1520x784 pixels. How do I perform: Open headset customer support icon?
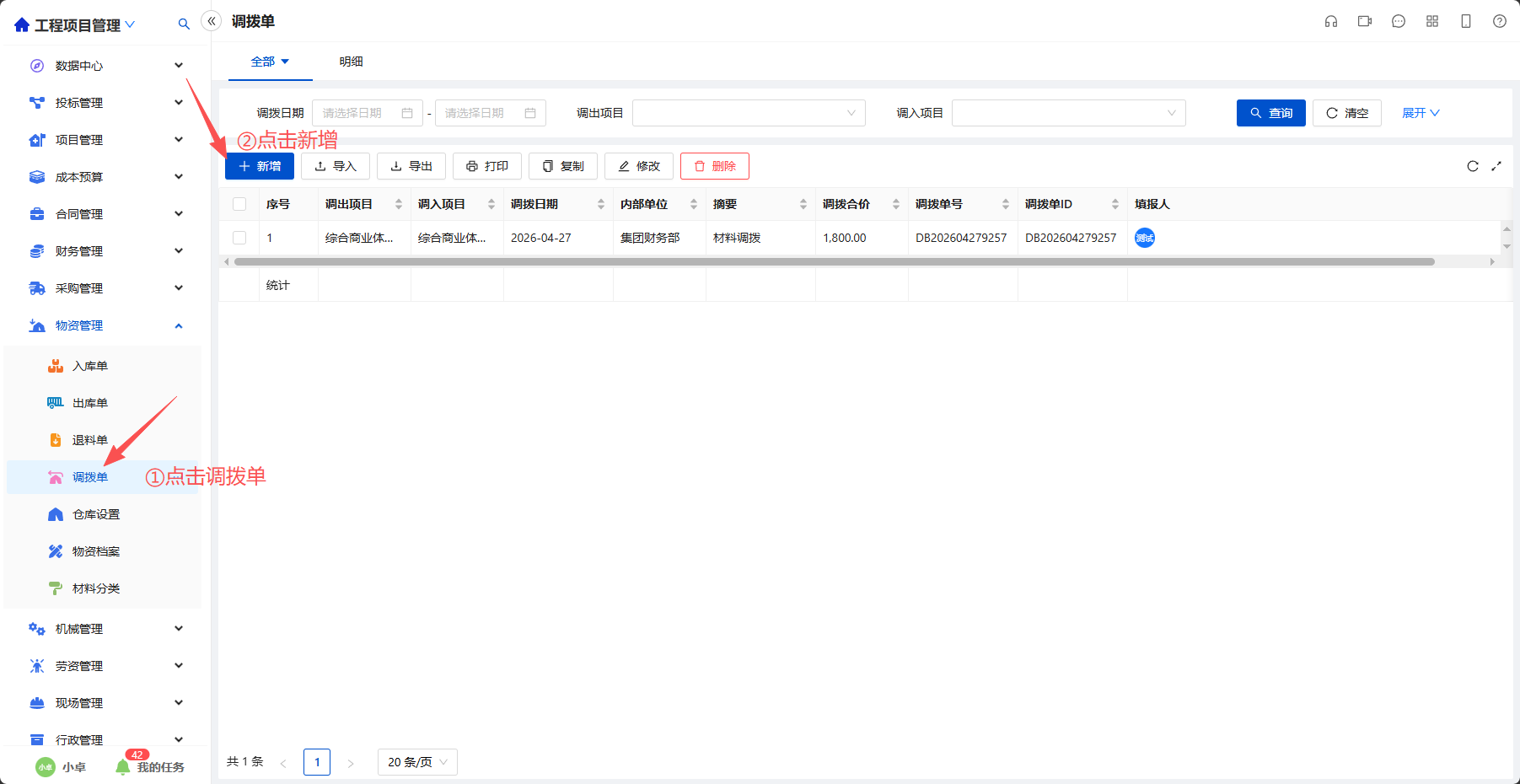(x=1331, y=21)
